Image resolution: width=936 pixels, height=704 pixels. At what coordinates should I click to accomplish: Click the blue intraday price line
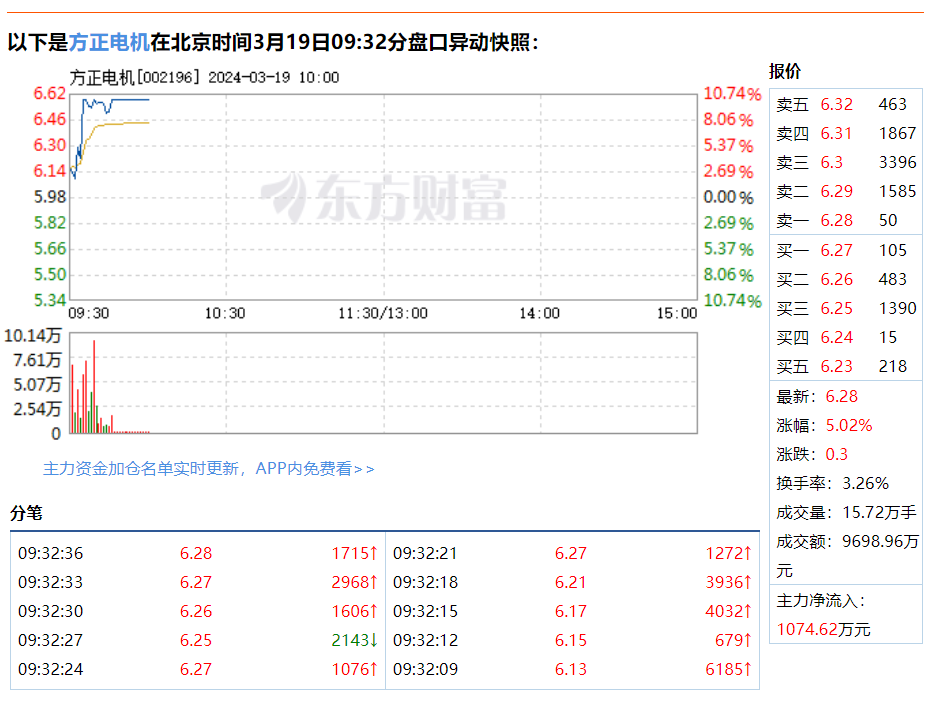click(131, 100)
